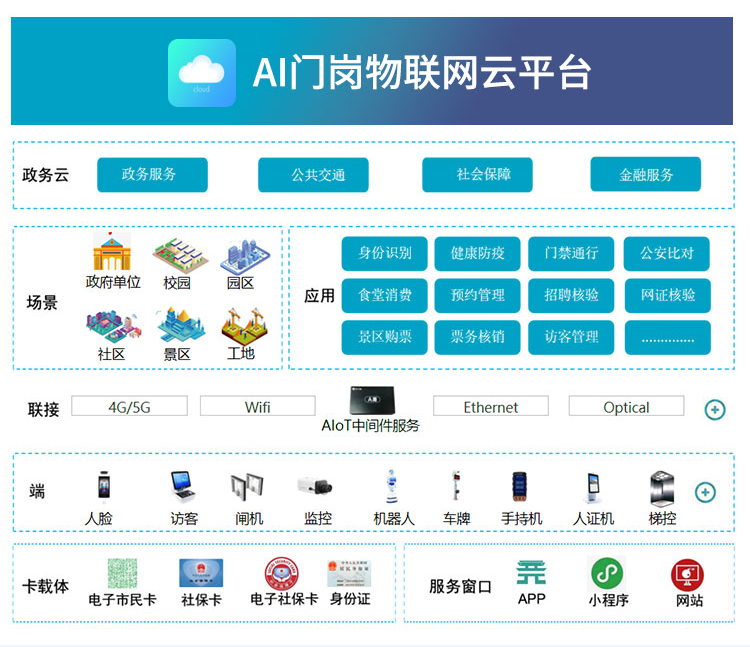Click the ellipsis more applications button
This screenshot has height=647, width=750.
[667, 338]
